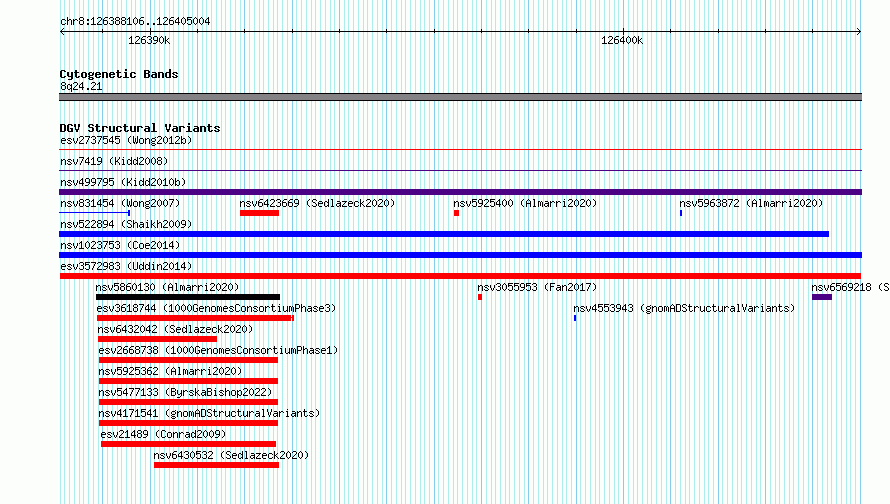Click the left arrow of the ruler
Screen dimensions: 890x504
[x=62, y=32]
